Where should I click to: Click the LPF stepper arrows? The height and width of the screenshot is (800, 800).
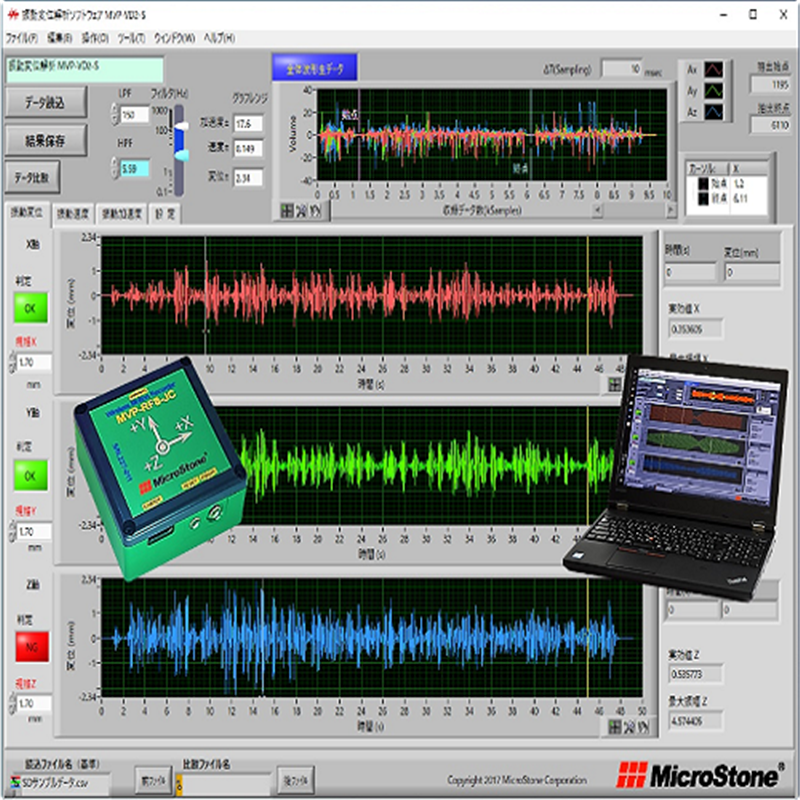[114, 114]
